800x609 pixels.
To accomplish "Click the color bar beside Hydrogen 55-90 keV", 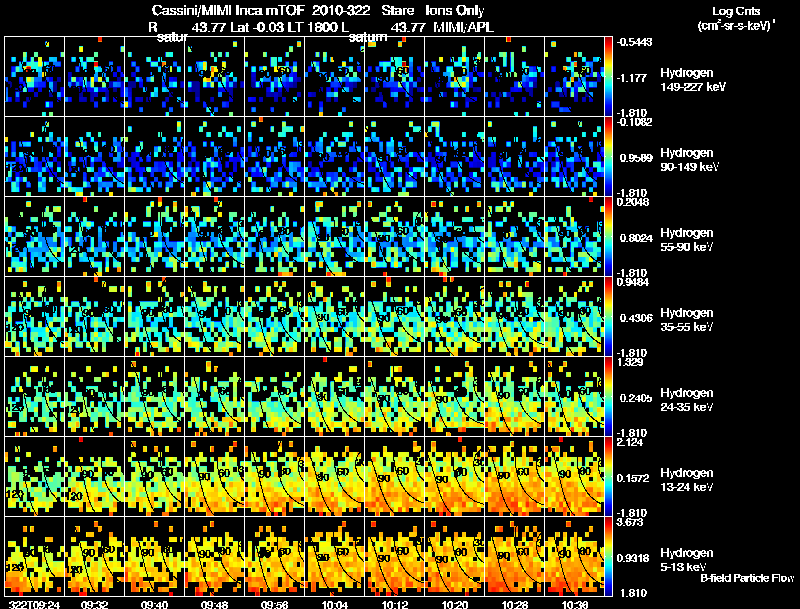I will pos(608,237).
